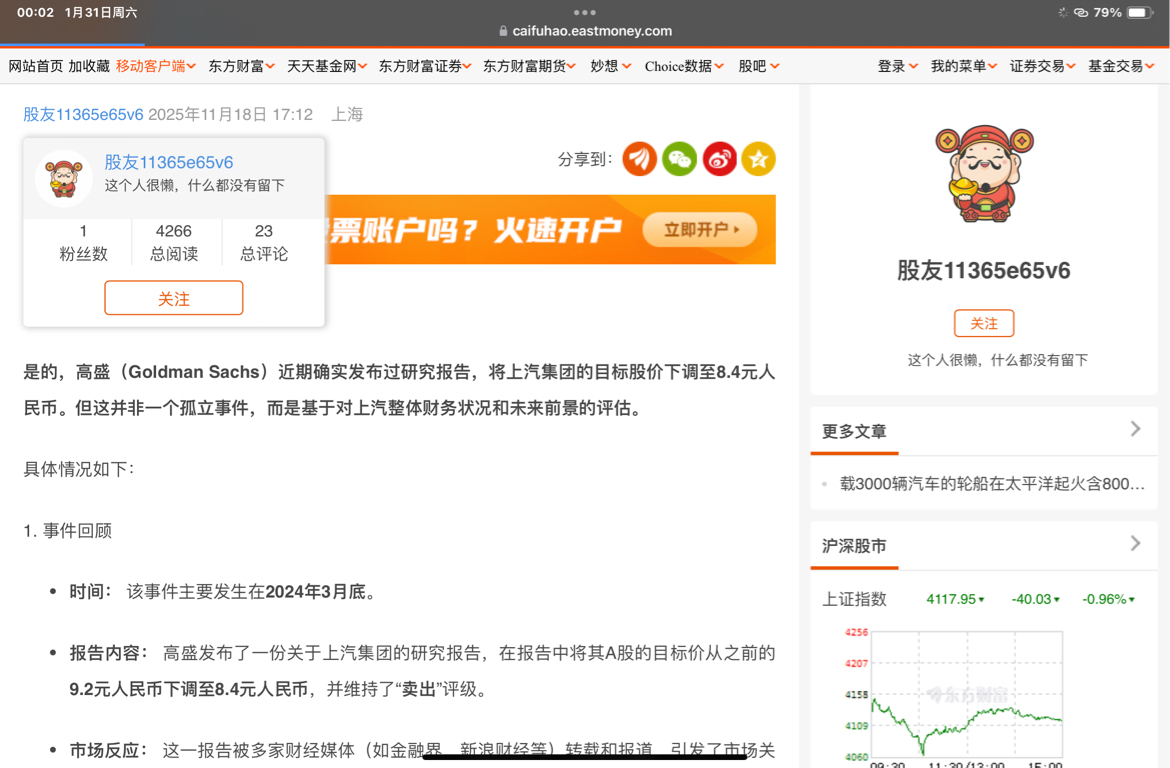Click 23 总评论 stat
1170x768 pixels.
(x=263, y=243)
